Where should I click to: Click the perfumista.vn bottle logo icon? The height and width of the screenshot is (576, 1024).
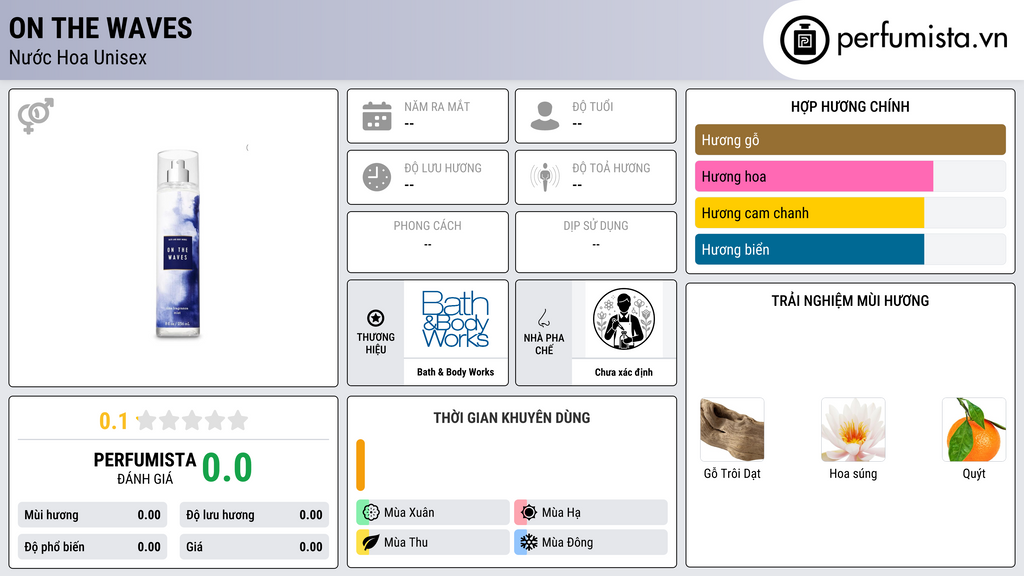click(x=805, y=40)
